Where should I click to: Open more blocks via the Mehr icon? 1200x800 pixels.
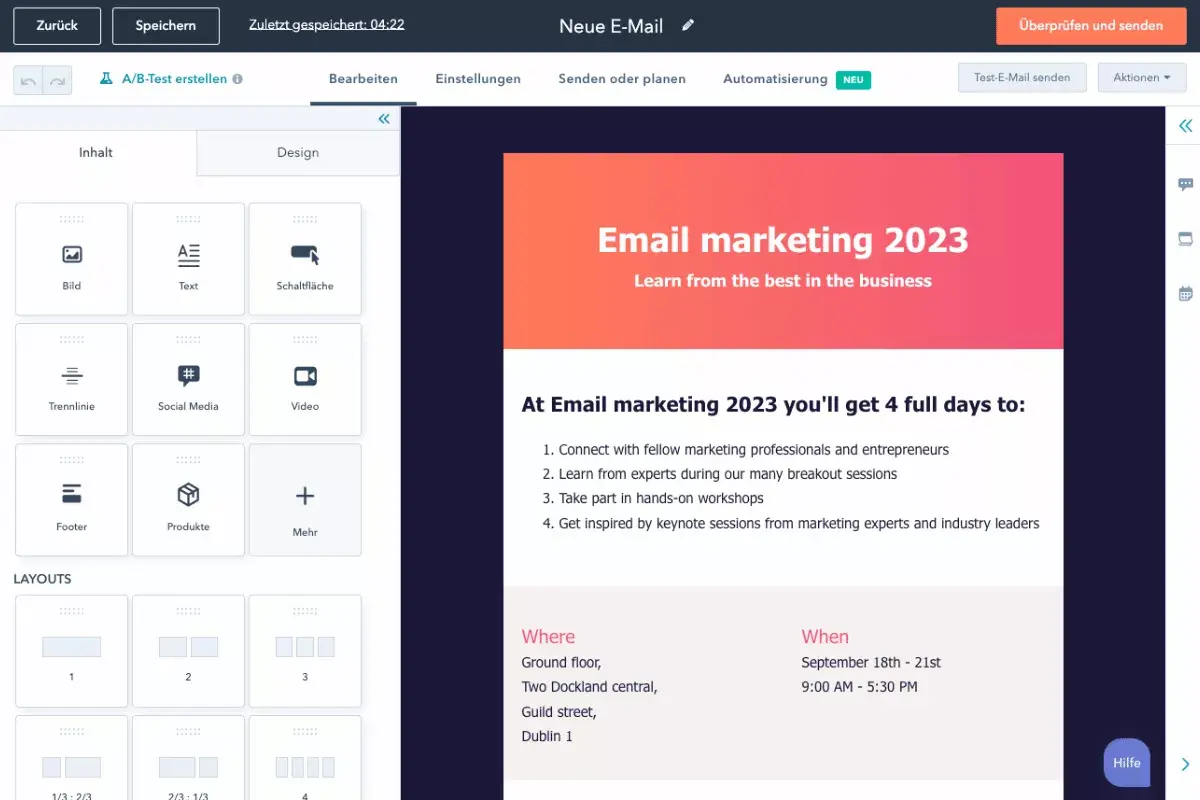[x=304, y=499]
